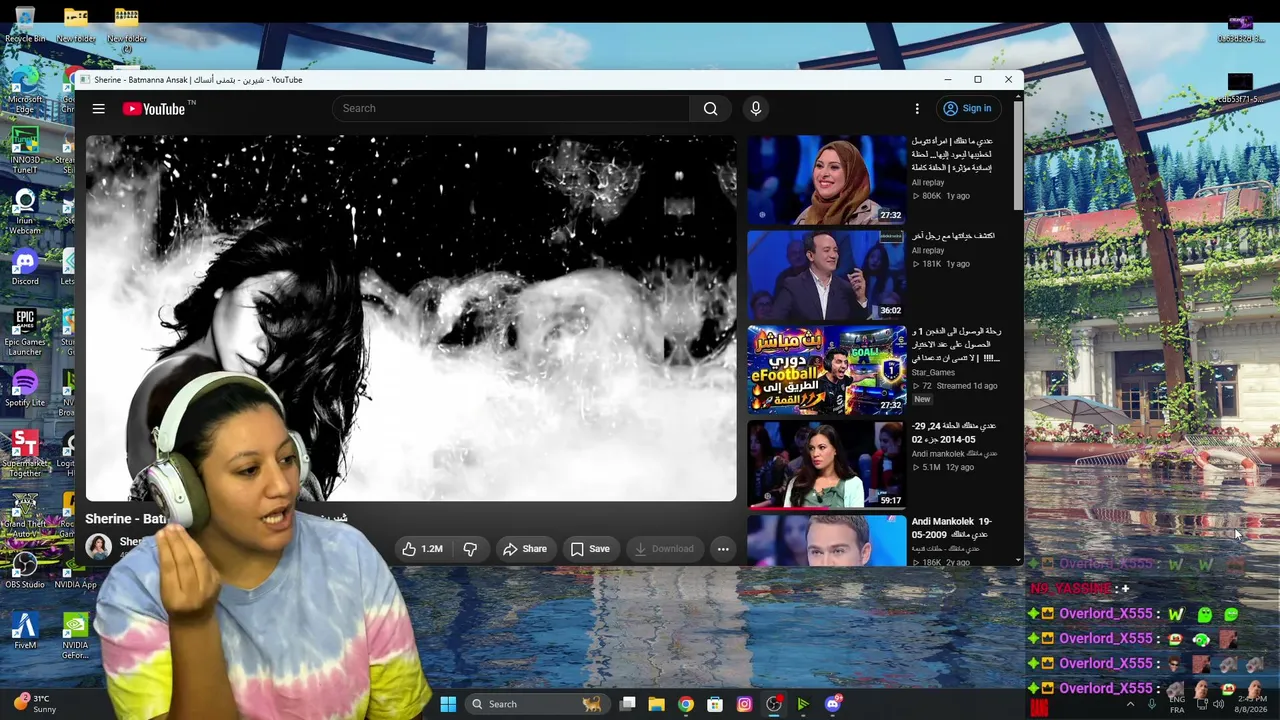Image resolution: width=1280 pixels, height=720 pixels.
Task: Dislike the Sherine video
Action: pos(470,548)
